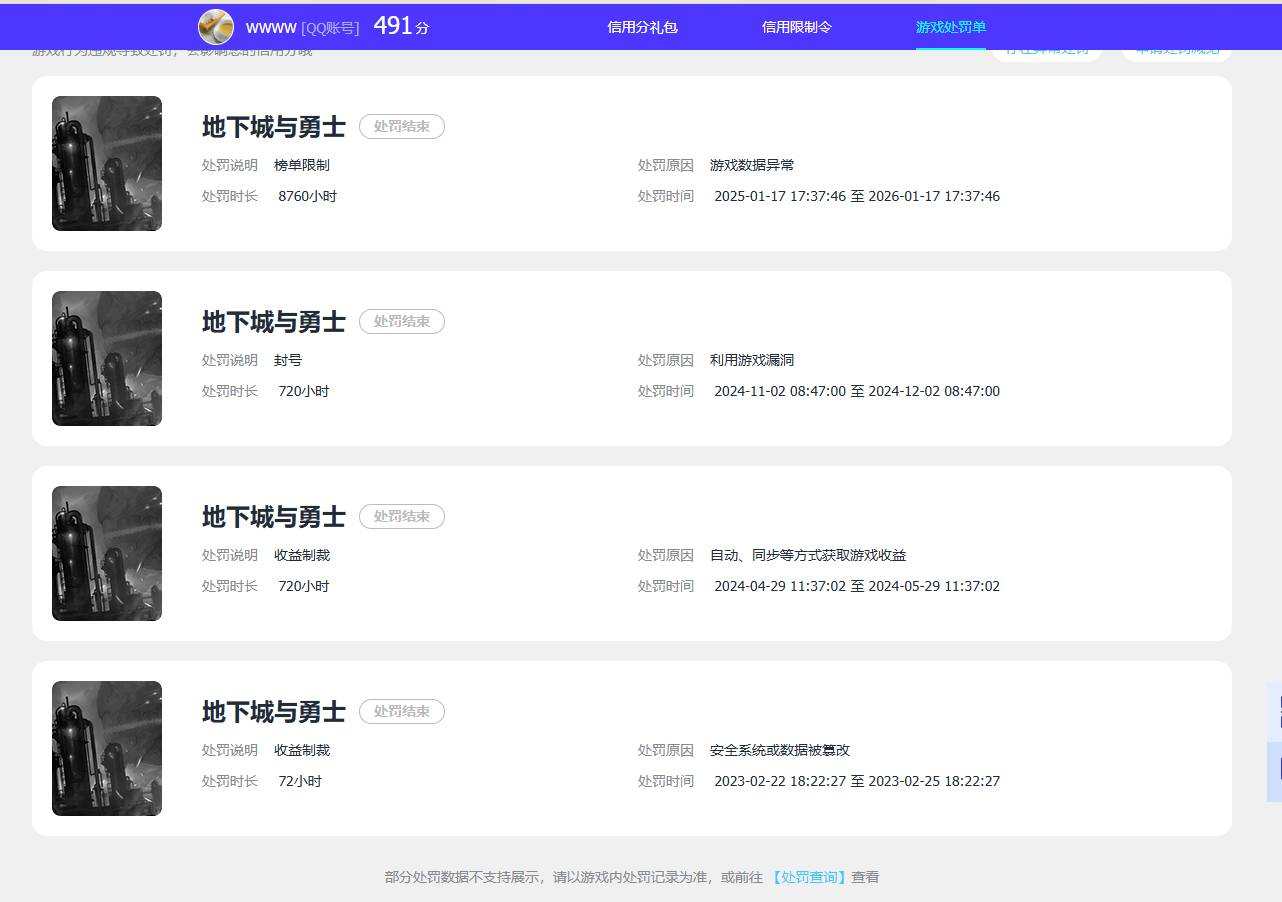Click the 72小时 duration value
Screen dimensions: 1282x902
300,781
